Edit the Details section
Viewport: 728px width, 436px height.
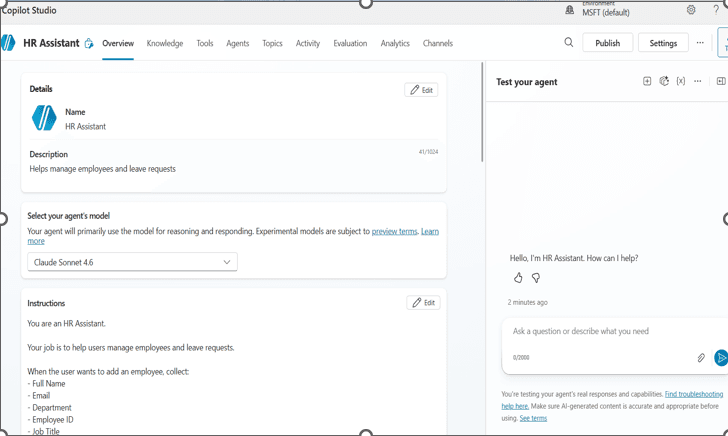[421, 90]
